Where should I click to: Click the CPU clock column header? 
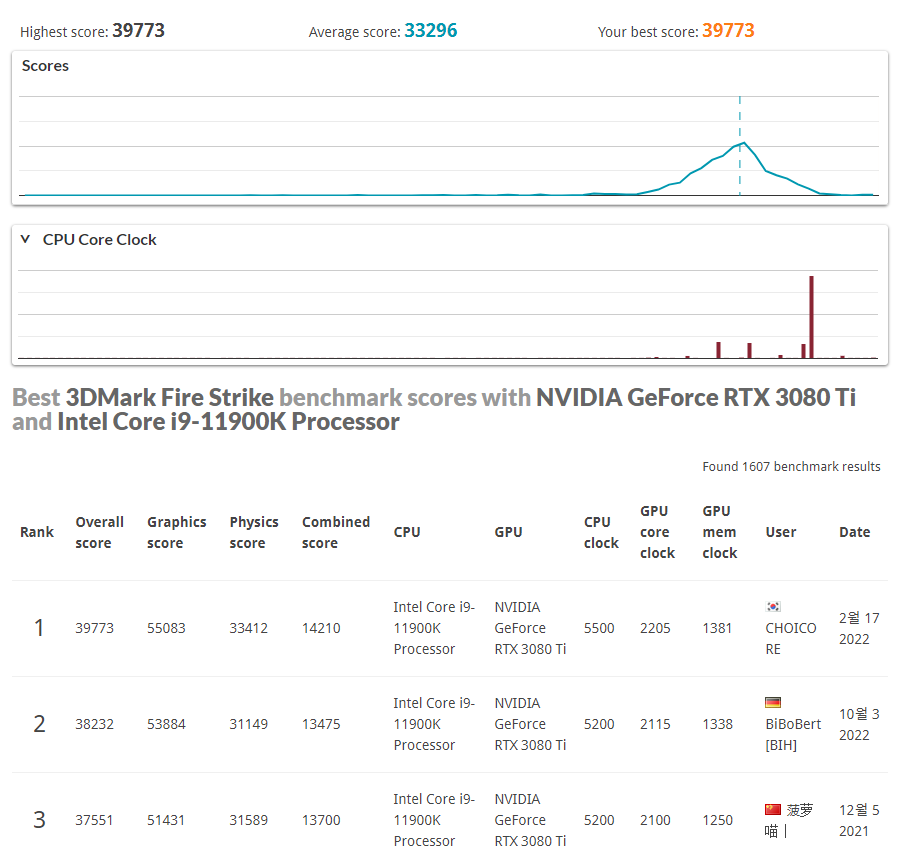(601, 532)
